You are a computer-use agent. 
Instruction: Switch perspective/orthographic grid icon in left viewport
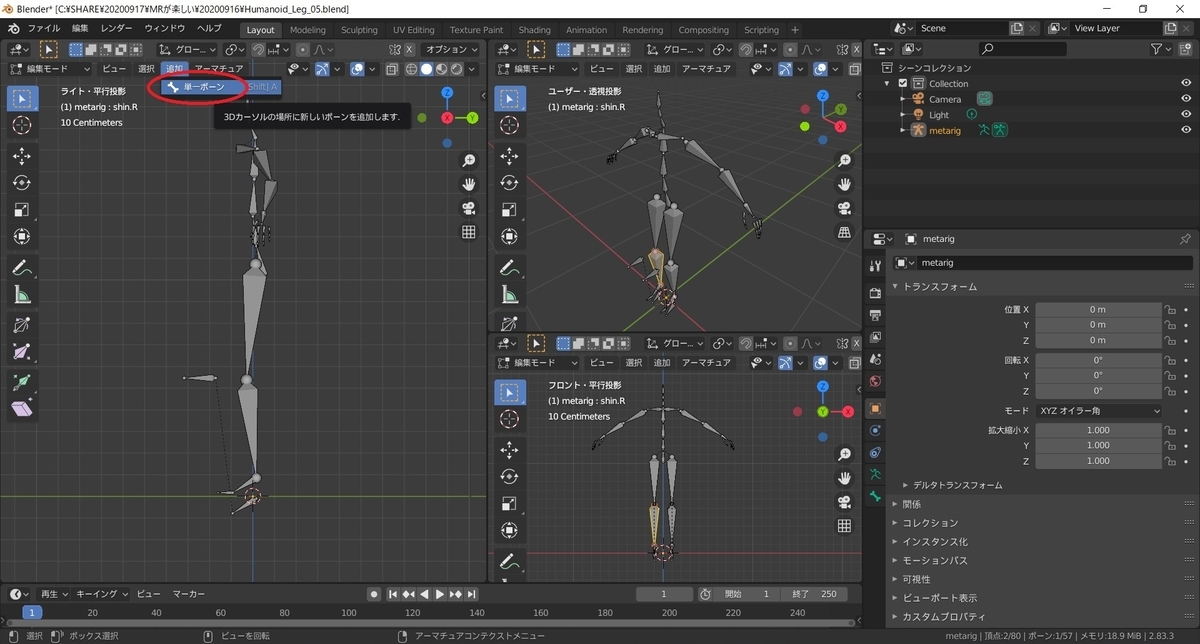click(x=468, y=232)
